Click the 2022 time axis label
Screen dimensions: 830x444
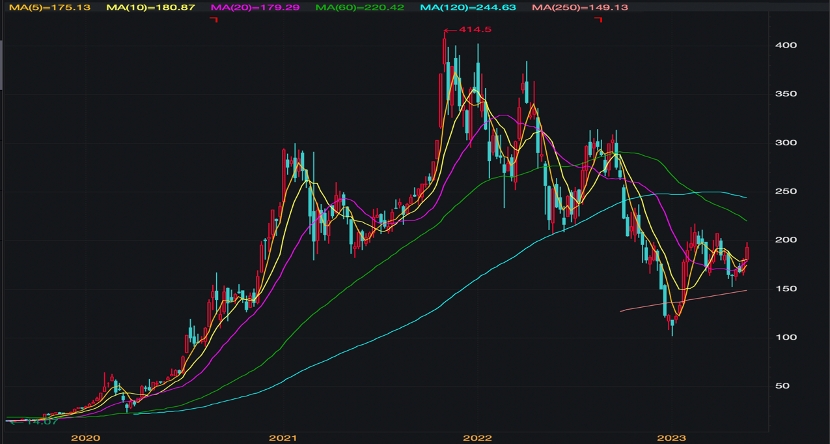477,438
